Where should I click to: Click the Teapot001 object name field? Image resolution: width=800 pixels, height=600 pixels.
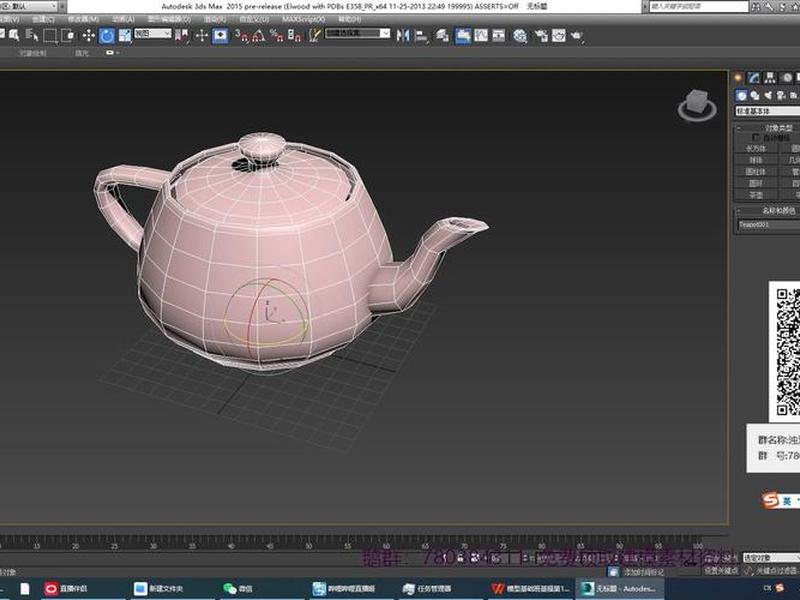768,224
